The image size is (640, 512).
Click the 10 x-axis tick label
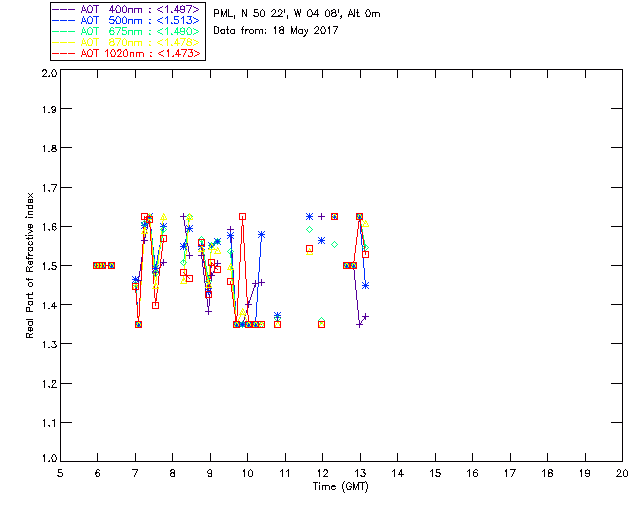pyautogui.click(x=247, y=473)
